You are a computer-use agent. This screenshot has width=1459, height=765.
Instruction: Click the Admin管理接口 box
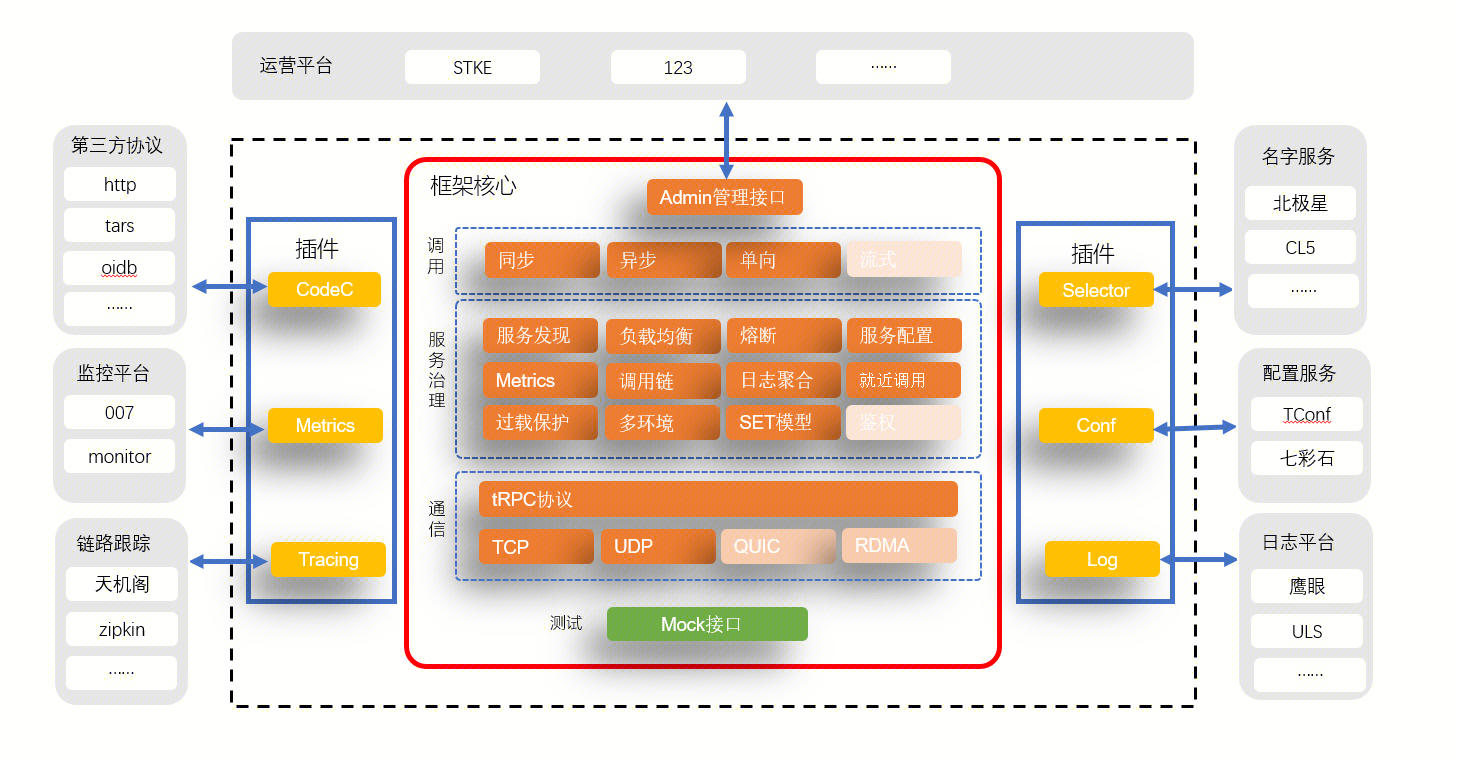724,197
